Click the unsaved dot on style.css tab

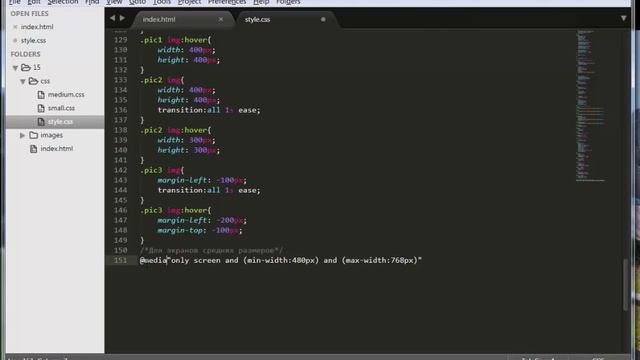click(x=323, y=19)
